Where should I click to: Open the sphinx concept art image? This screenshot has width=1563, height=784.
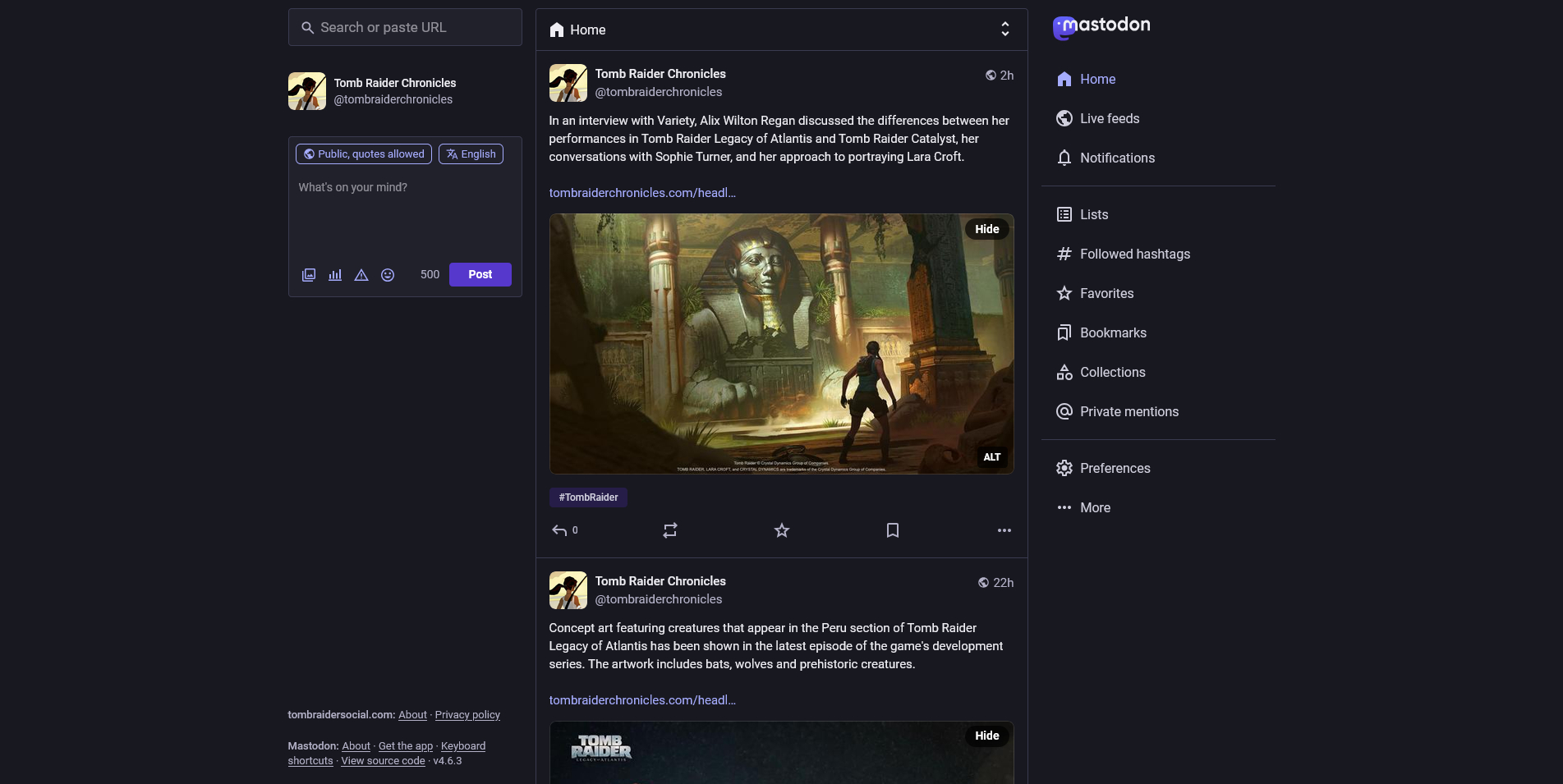(x=781, y=344)
